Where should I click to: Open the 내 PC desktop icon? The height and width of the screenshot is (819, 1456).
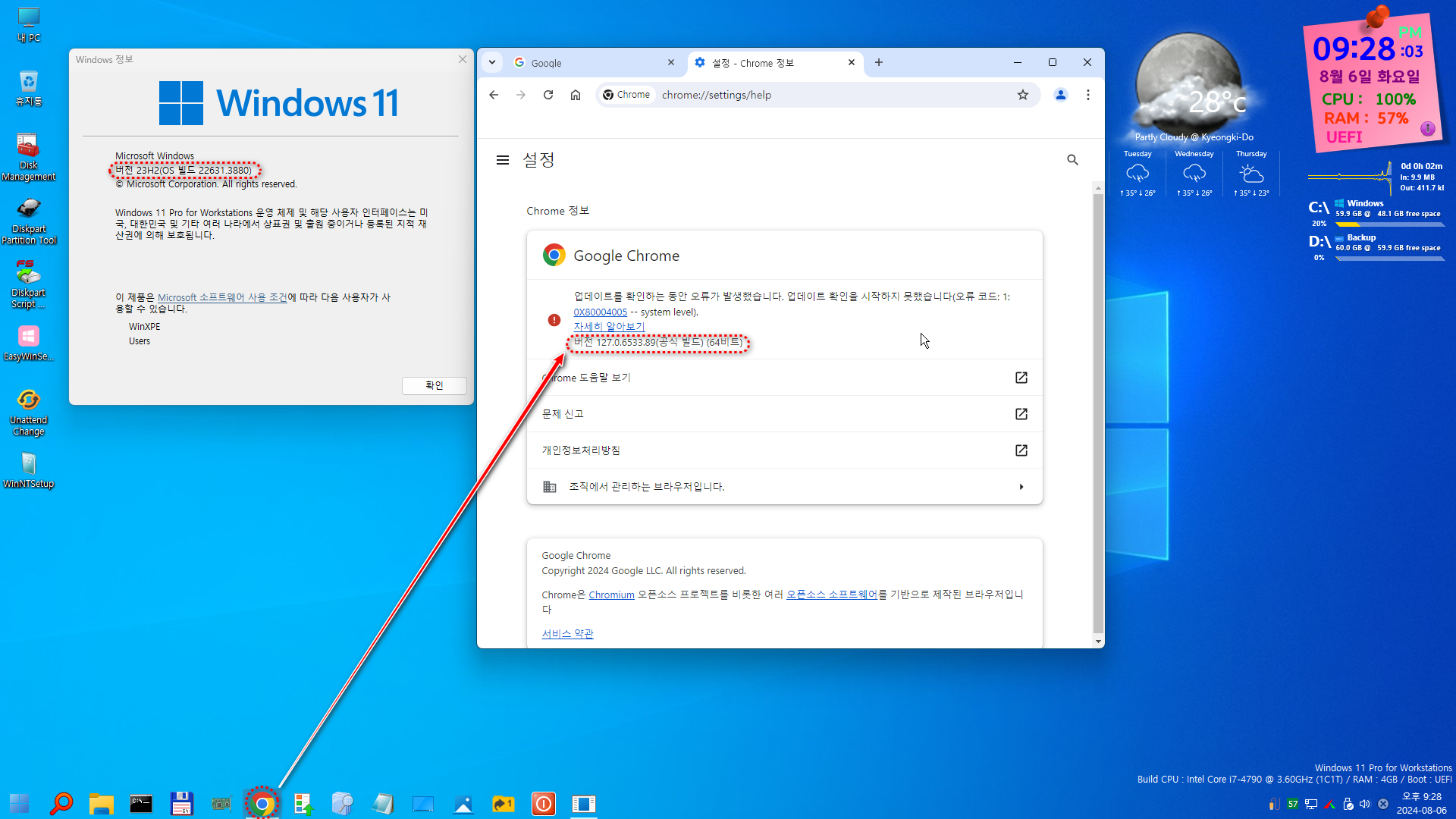pyautogui.click(x=29, y=24)
